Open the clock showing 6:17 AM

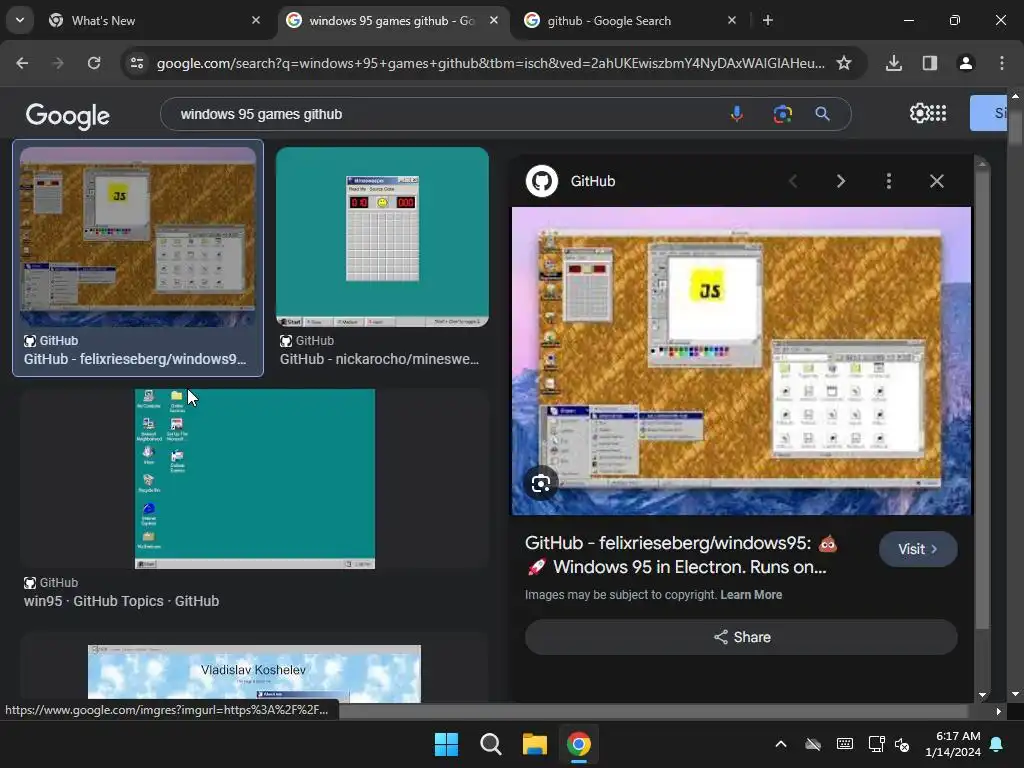[x=953, y=744]
